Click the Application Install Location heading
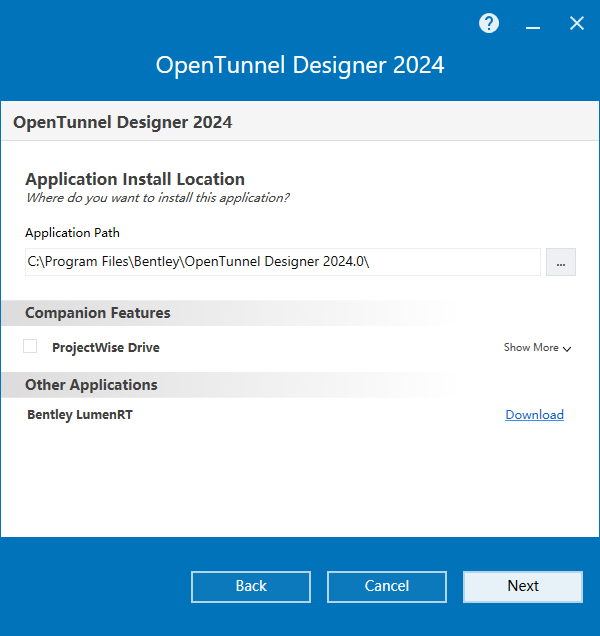 point(135,179)
